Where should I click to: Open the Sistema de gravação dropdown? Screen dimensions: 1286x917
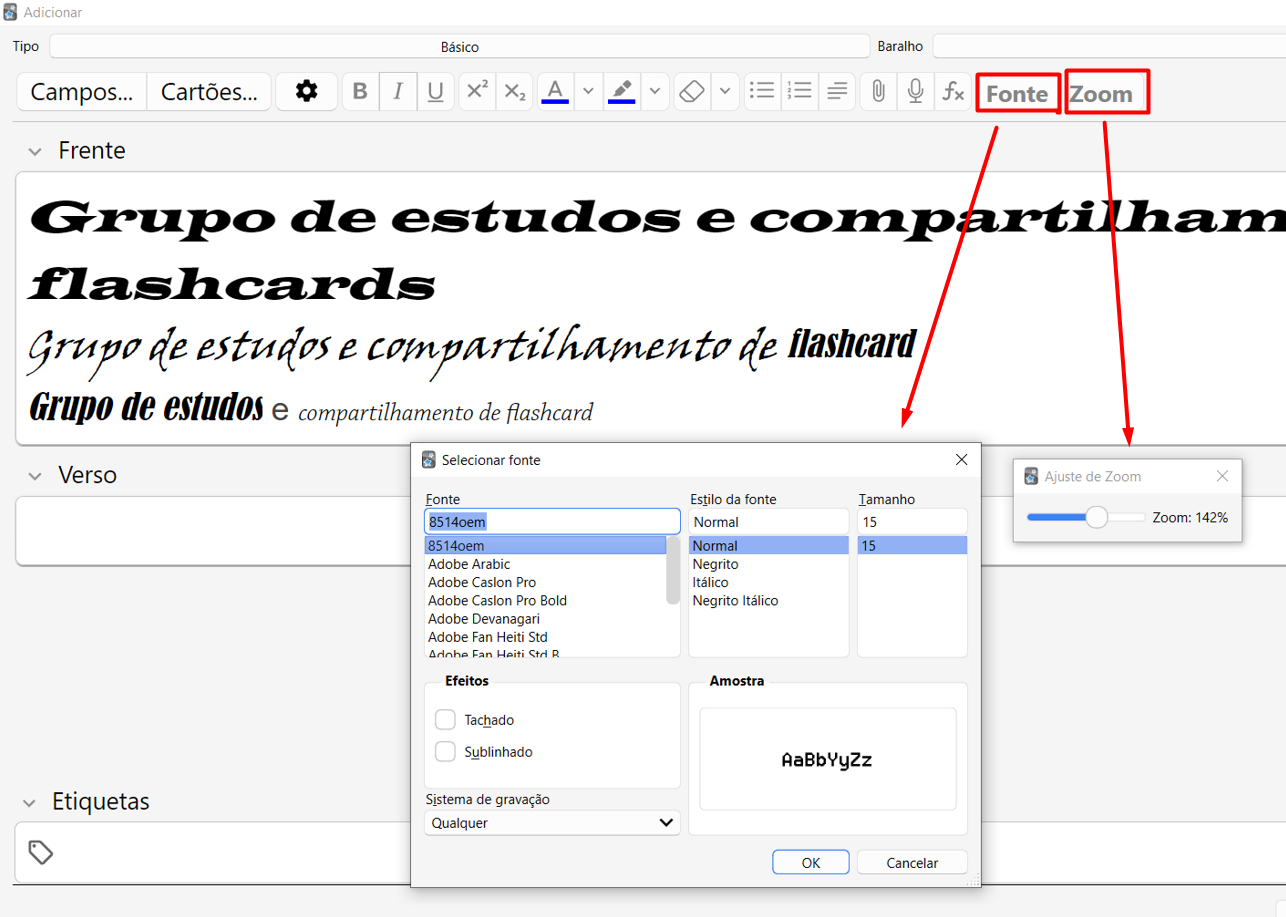tap(552, 823)
